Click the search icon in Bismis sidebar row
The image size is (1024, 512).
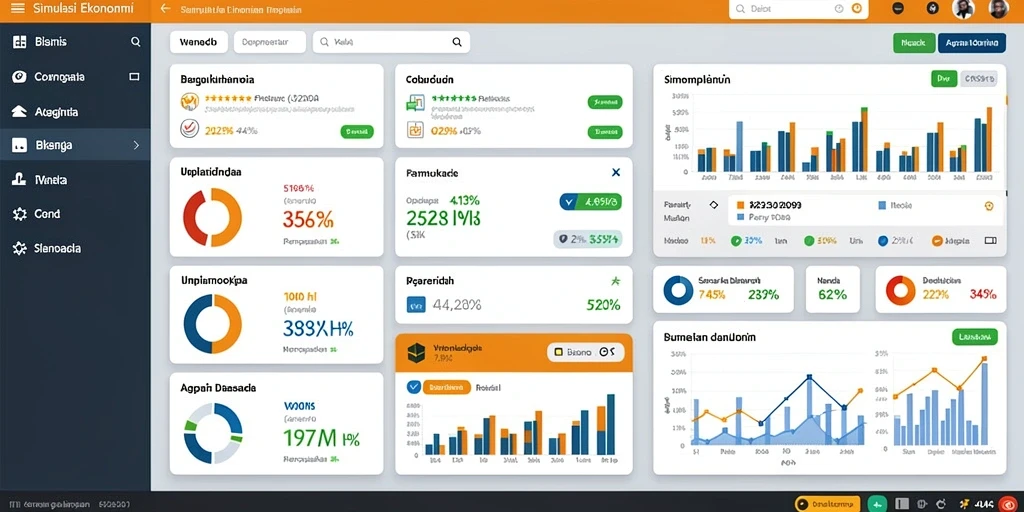point(136,42)
